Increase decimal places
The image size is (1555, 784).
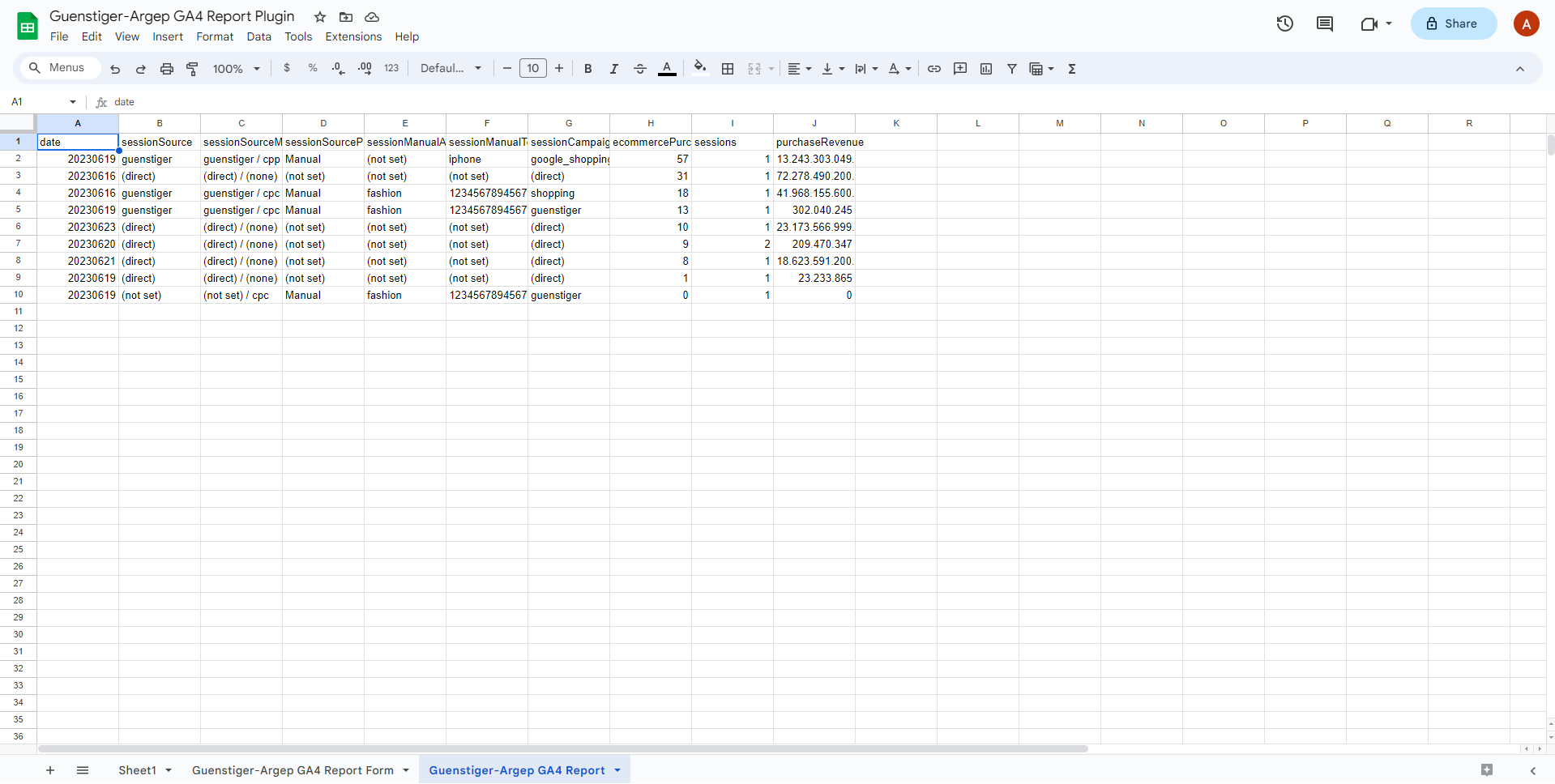pos(365,69)
